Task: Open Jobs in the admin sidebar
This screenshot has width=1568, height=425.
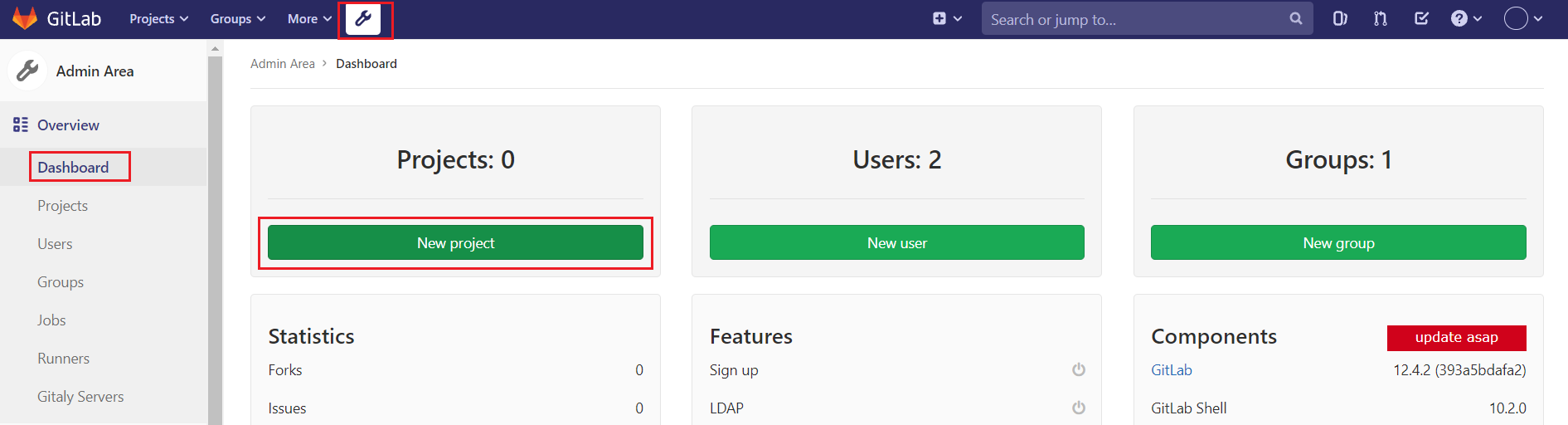Action: tap(51, 320)
